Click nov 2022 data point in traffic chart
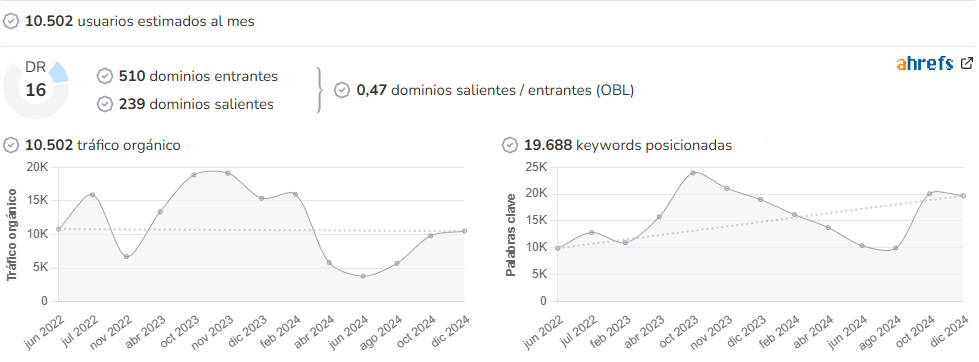 coord(126,257)
